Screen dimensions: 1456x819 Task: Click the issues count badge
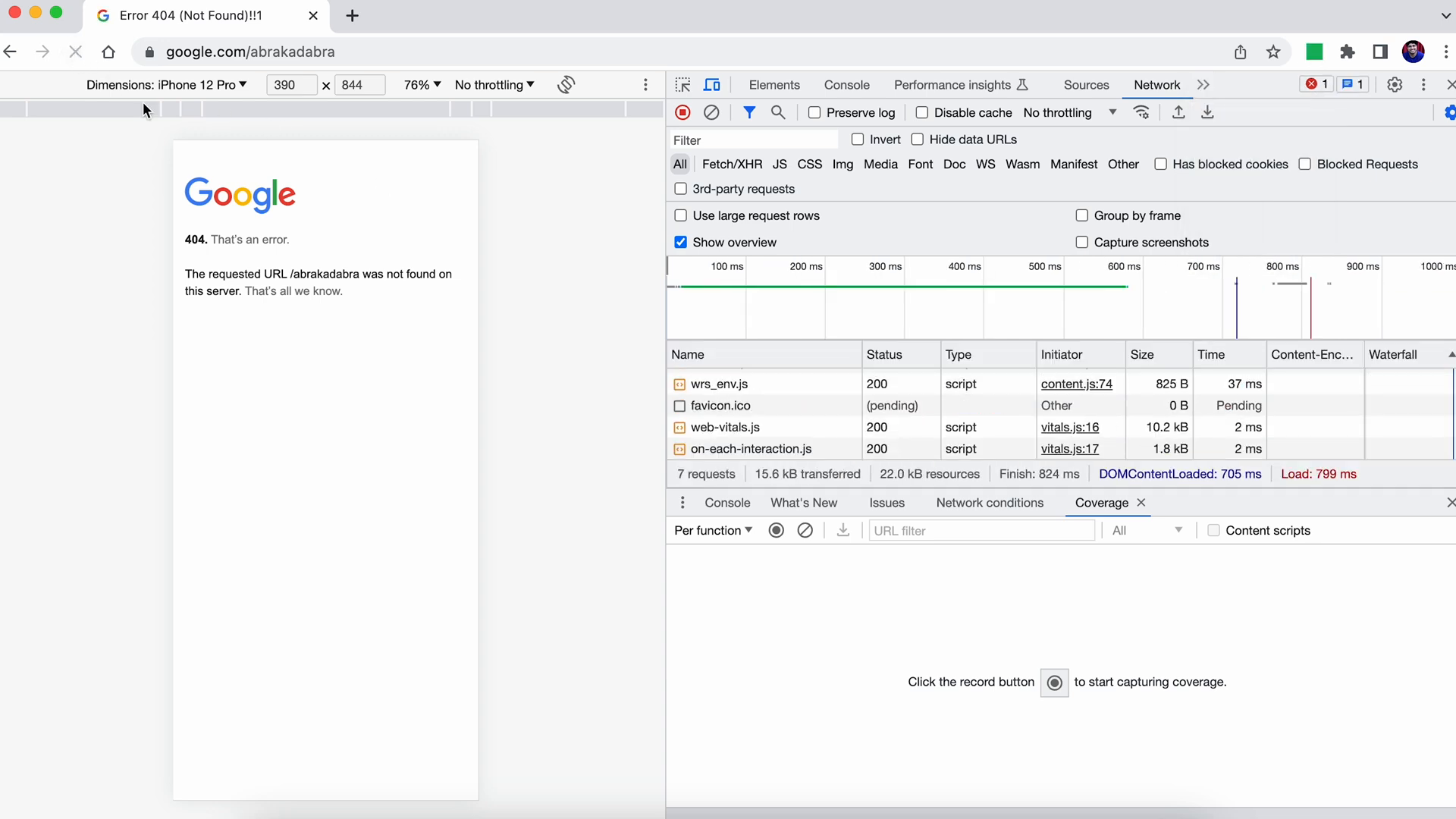[x=1353, y=84]
